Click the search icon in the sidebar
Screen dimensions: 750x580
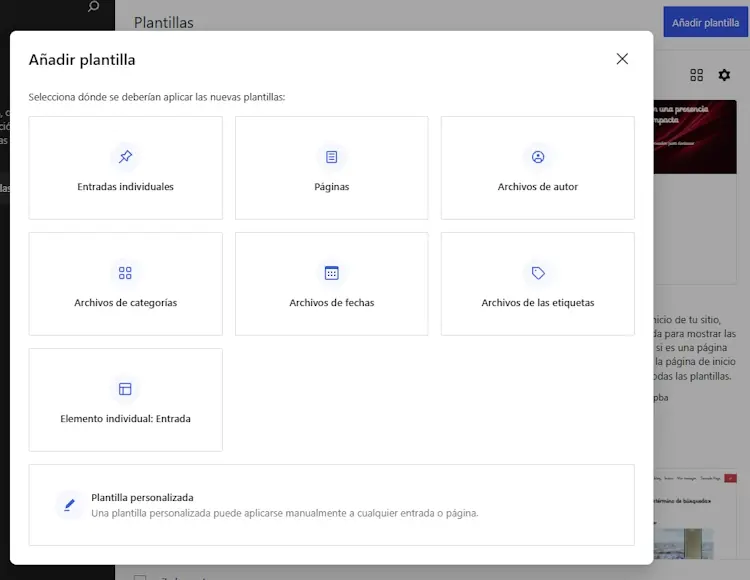[93, 6]
